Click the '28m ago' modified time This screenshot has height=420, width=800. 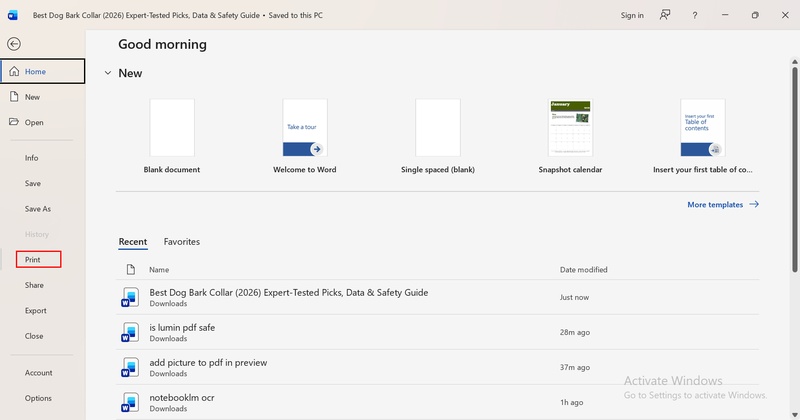click(x=575, y=332)
